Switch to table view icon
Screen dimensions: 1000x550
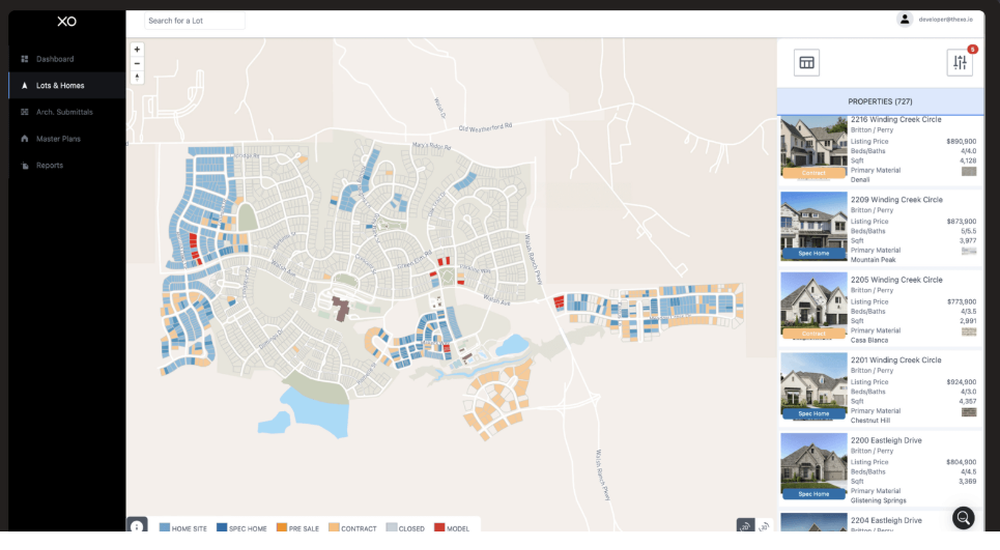tap(807, 63)
